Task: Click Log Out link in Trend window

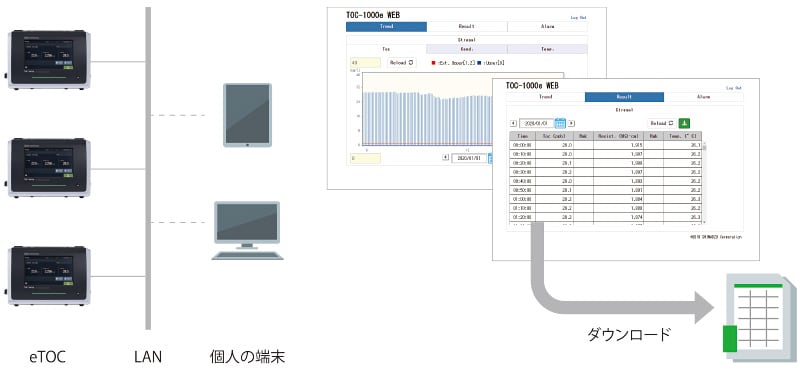Action: pyautogui.click(x=578, y=17)
